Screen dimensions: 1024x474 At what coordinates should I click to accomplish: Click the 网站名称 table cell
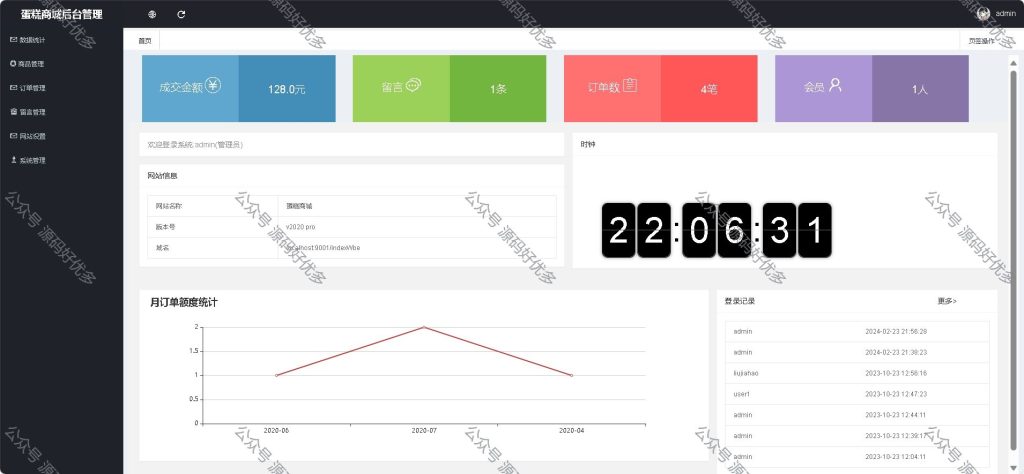213,206
